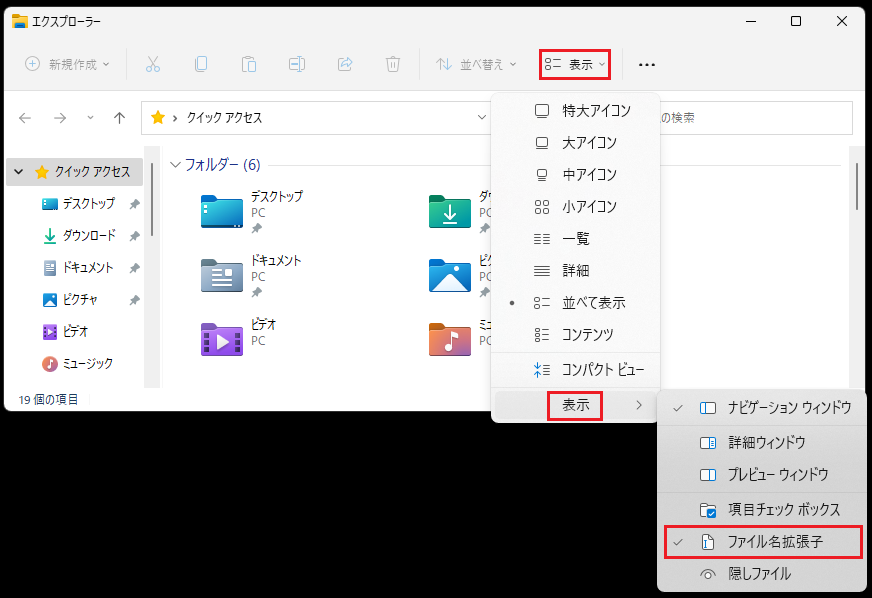Click the Rename icon in toolbar

[297, 64]
